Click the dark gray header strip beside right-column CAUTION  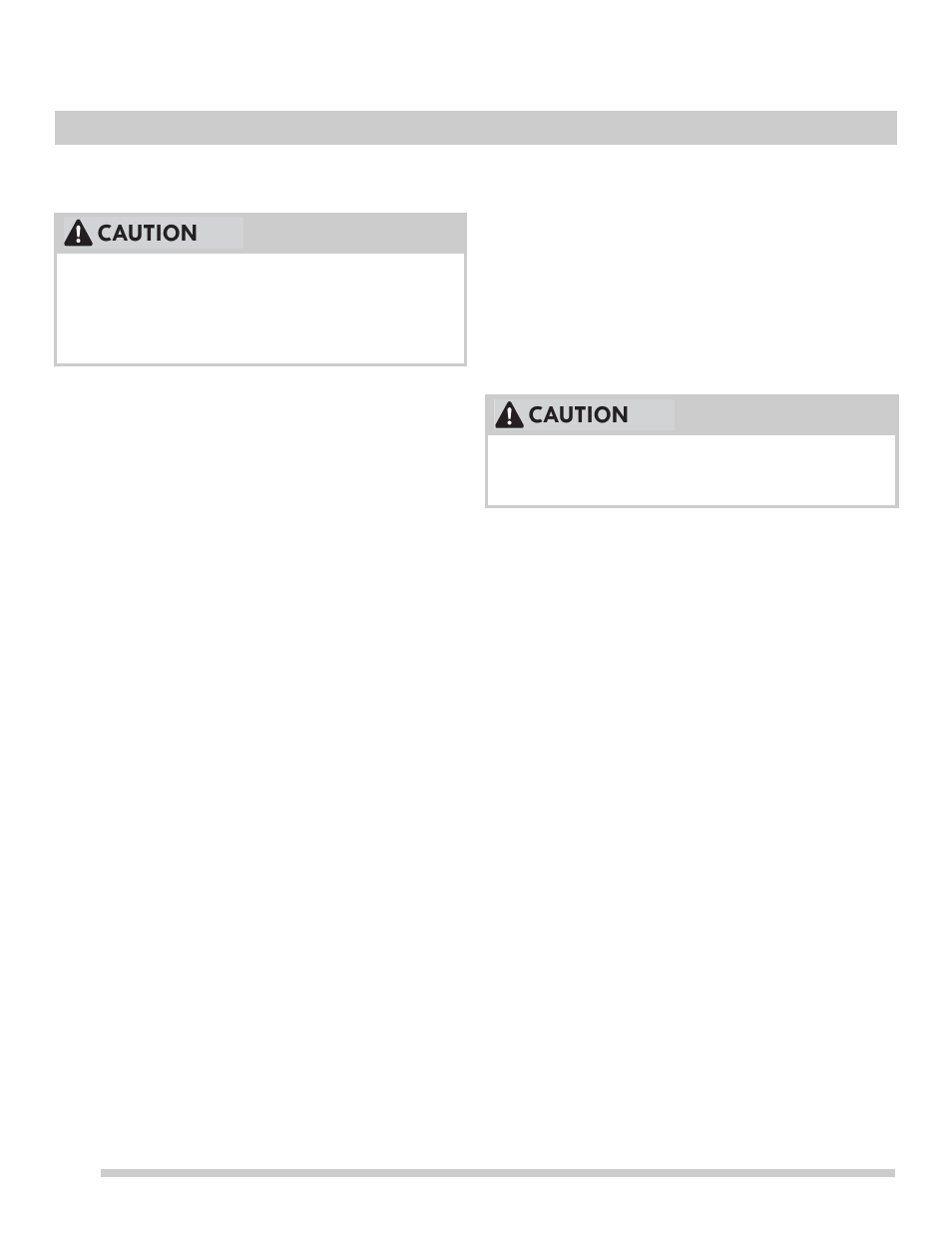point(785,414)
